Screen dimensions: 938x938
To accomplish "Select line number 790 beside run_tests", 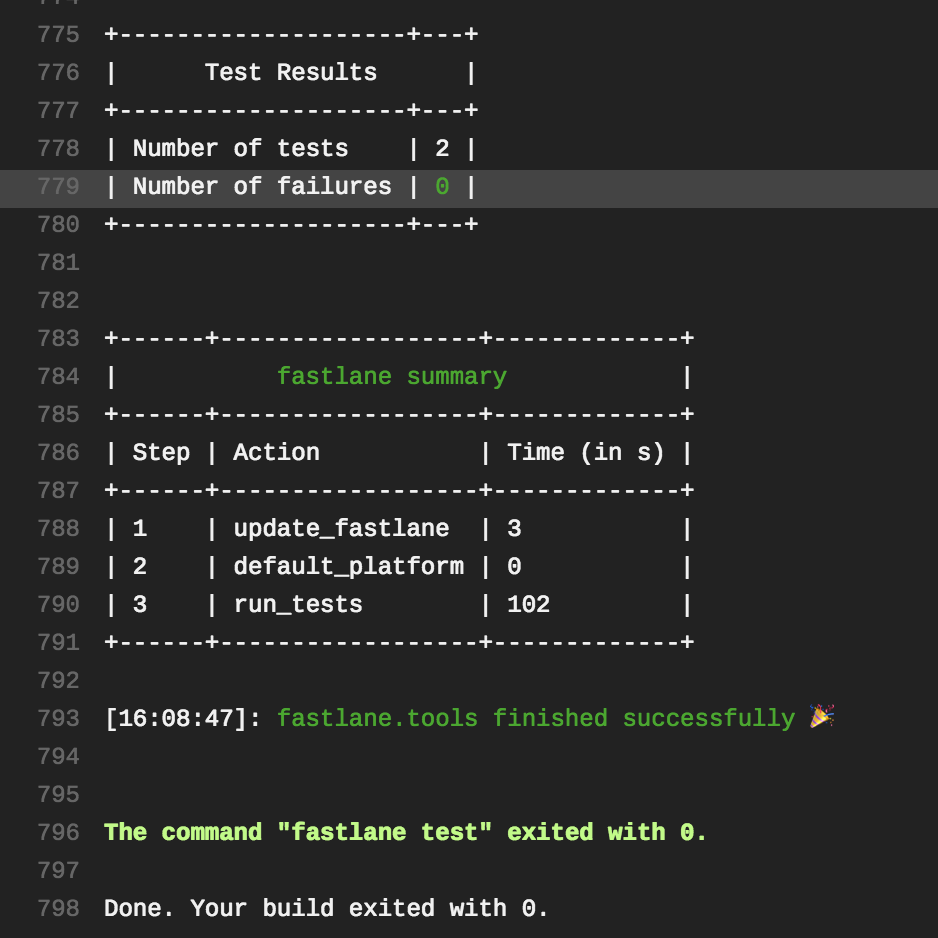I will coord(58,605).
